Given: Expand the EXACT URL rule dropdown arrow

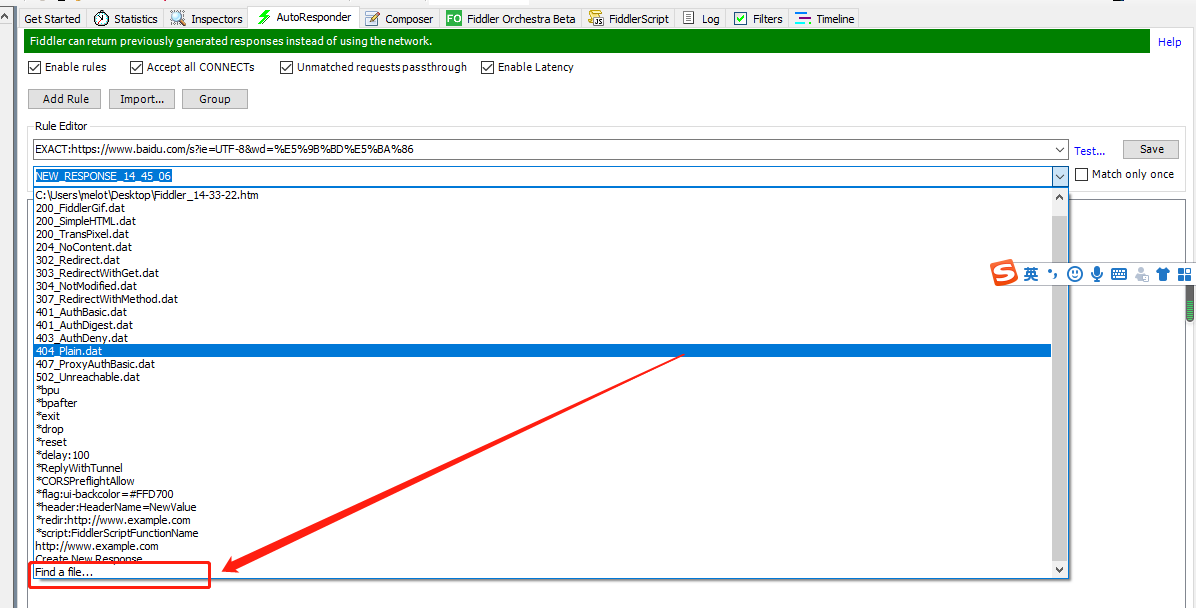Looking at the screenshot, I should [1059, 150].
